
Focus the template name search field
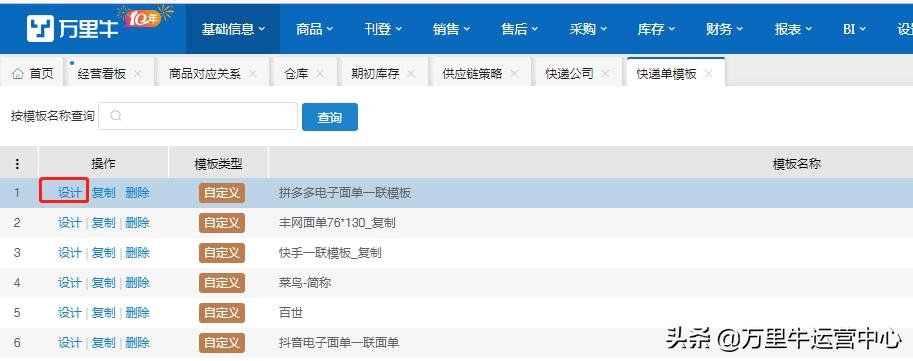point(198,116)
